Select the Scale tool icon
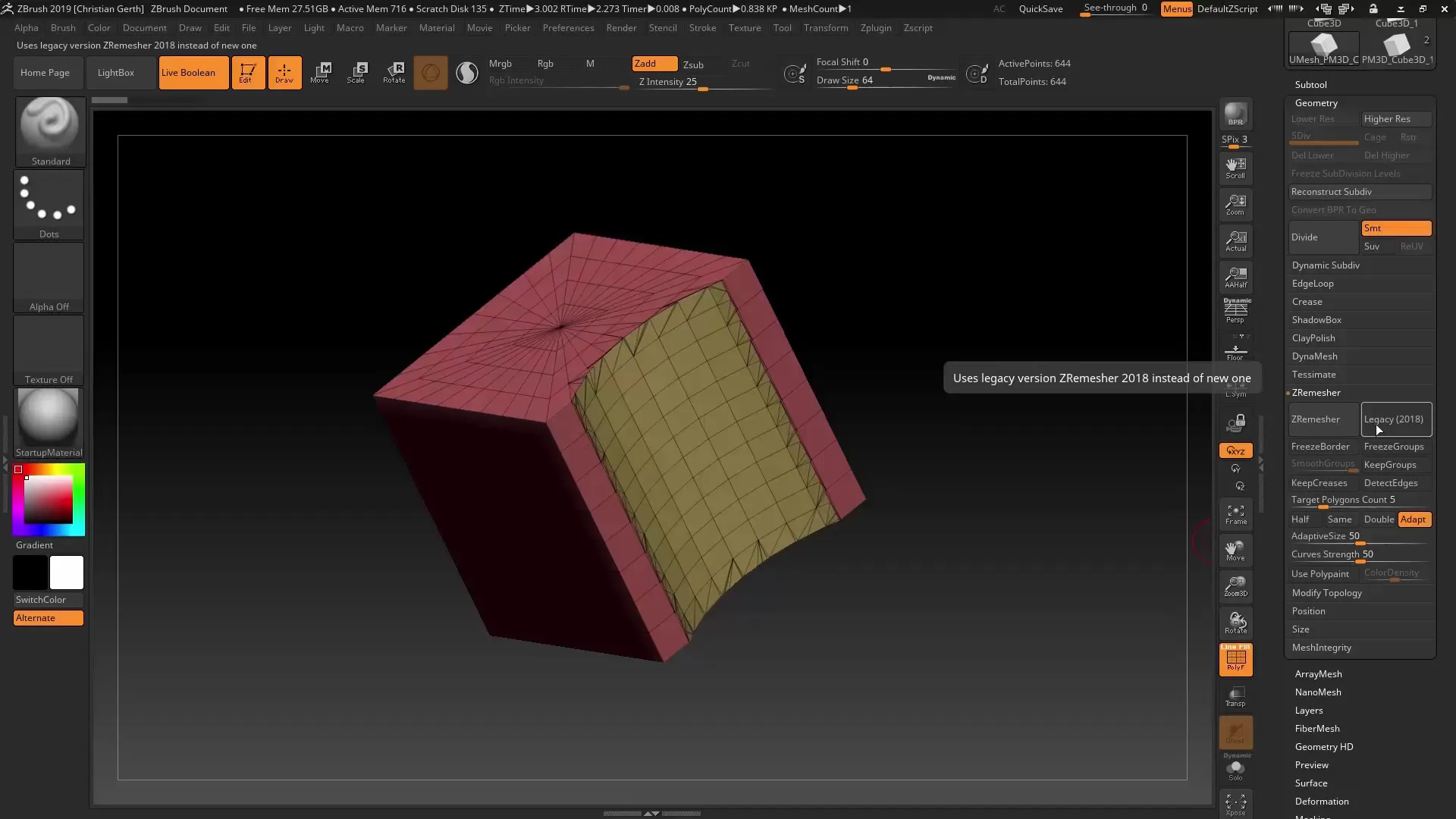The height and width of the screenshot is (819, 1456). click(357, 73)
